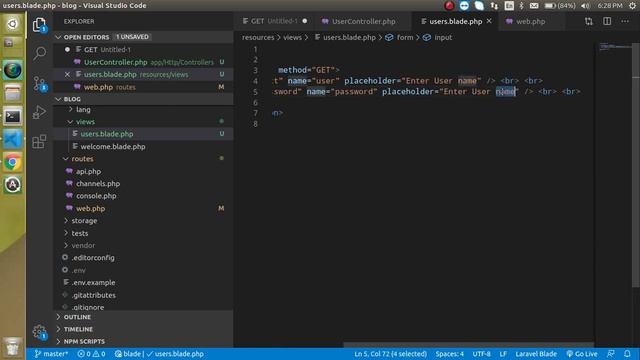Open the Source Control view
640x360 pixels.
coord(39,83)
